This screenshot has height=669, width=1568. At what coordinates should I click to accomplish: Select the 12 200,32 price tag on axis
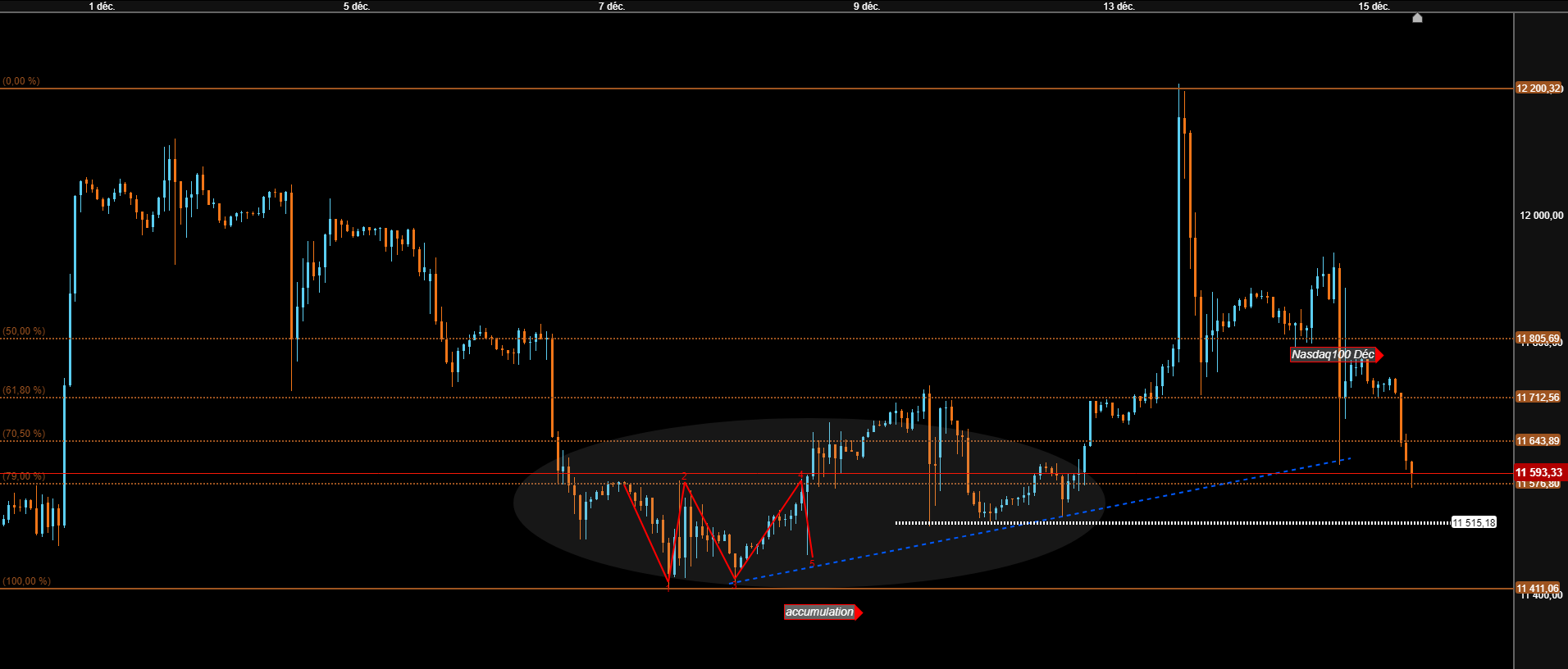pyautogui.click(x=1538, y=88)
